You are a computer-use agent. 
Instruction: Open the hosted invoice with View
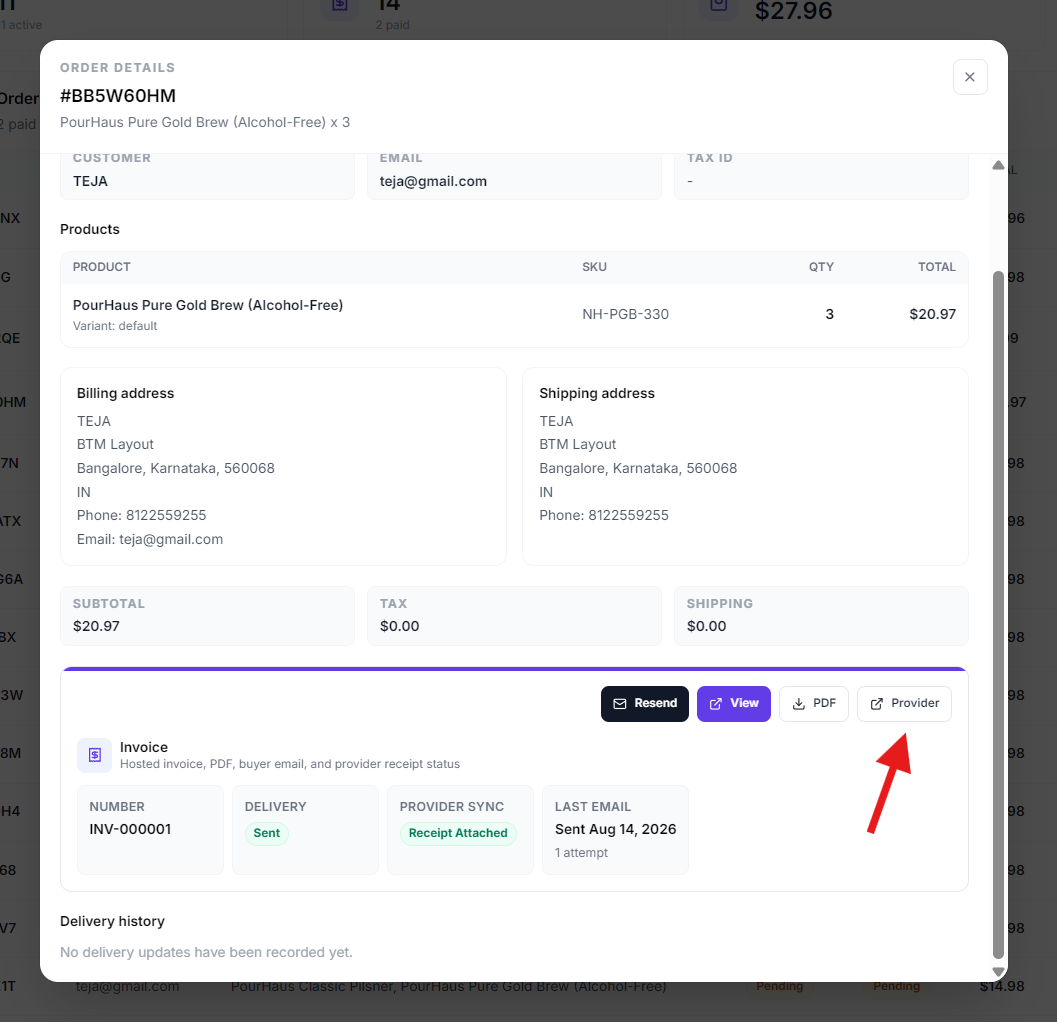coord(733,703)
